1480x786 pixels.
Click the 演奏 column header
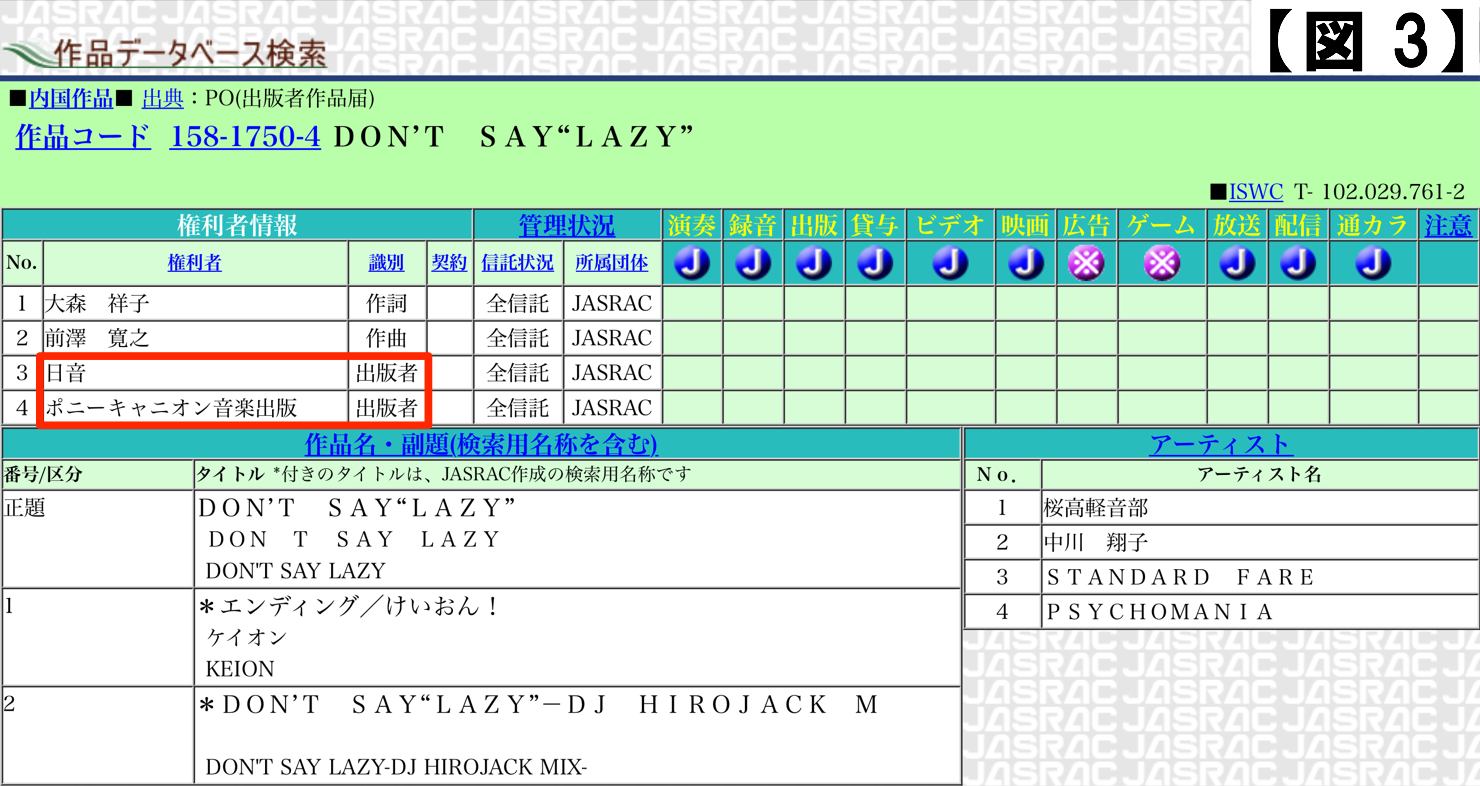point(692,225)
